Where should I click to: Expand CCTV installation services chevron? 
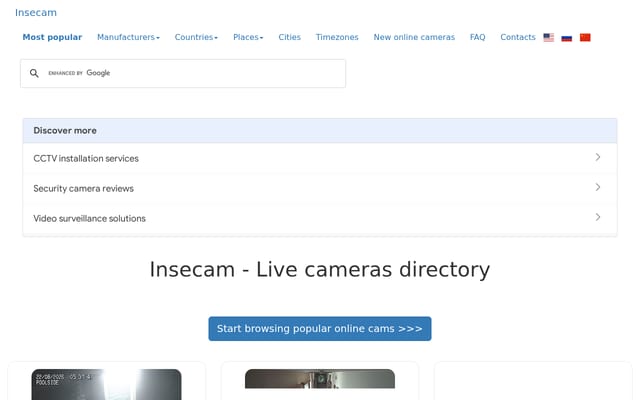(x=598, y=157)
